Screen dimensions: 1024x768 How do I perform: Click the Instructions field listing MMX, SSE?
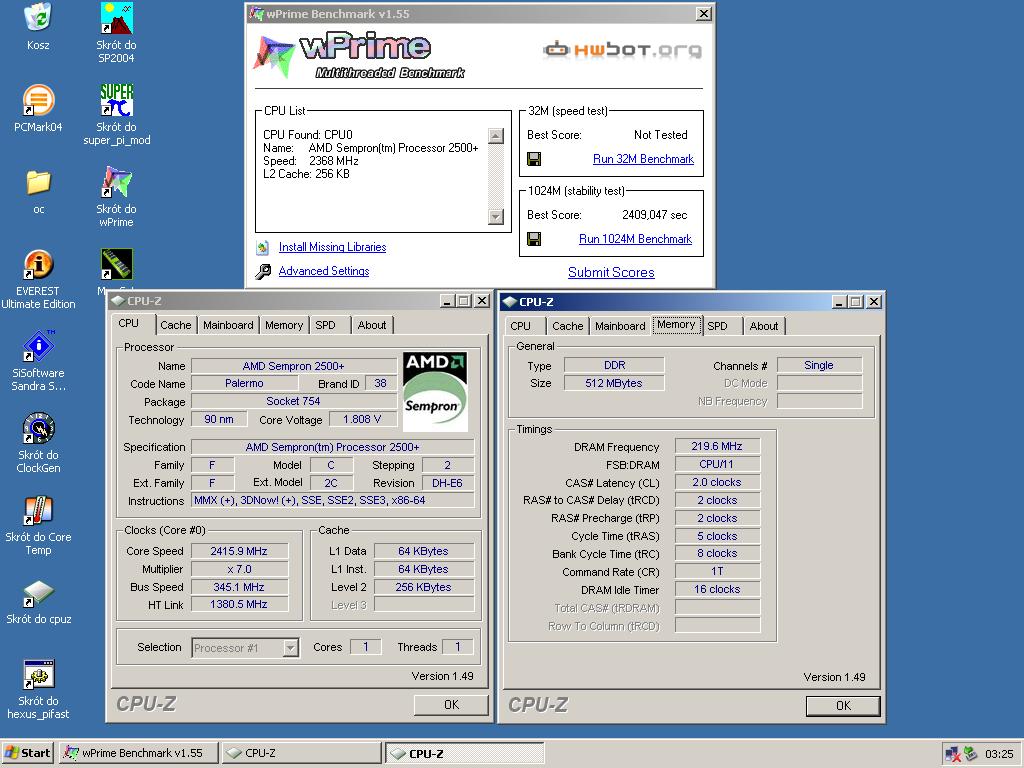pos(333,500)
